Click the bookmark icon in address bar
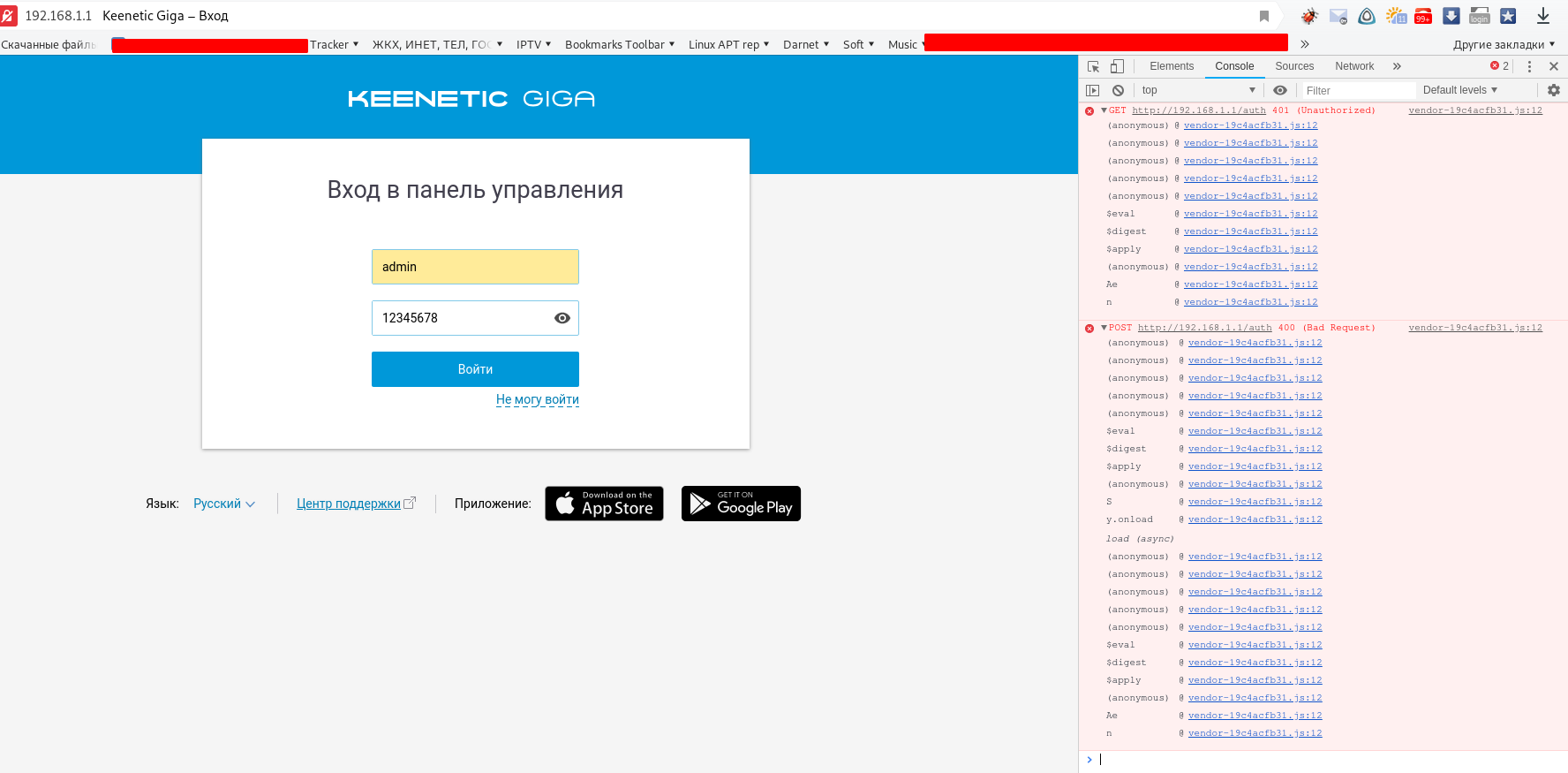This screenshot has width=1568, height=773. pos(1264,16)
